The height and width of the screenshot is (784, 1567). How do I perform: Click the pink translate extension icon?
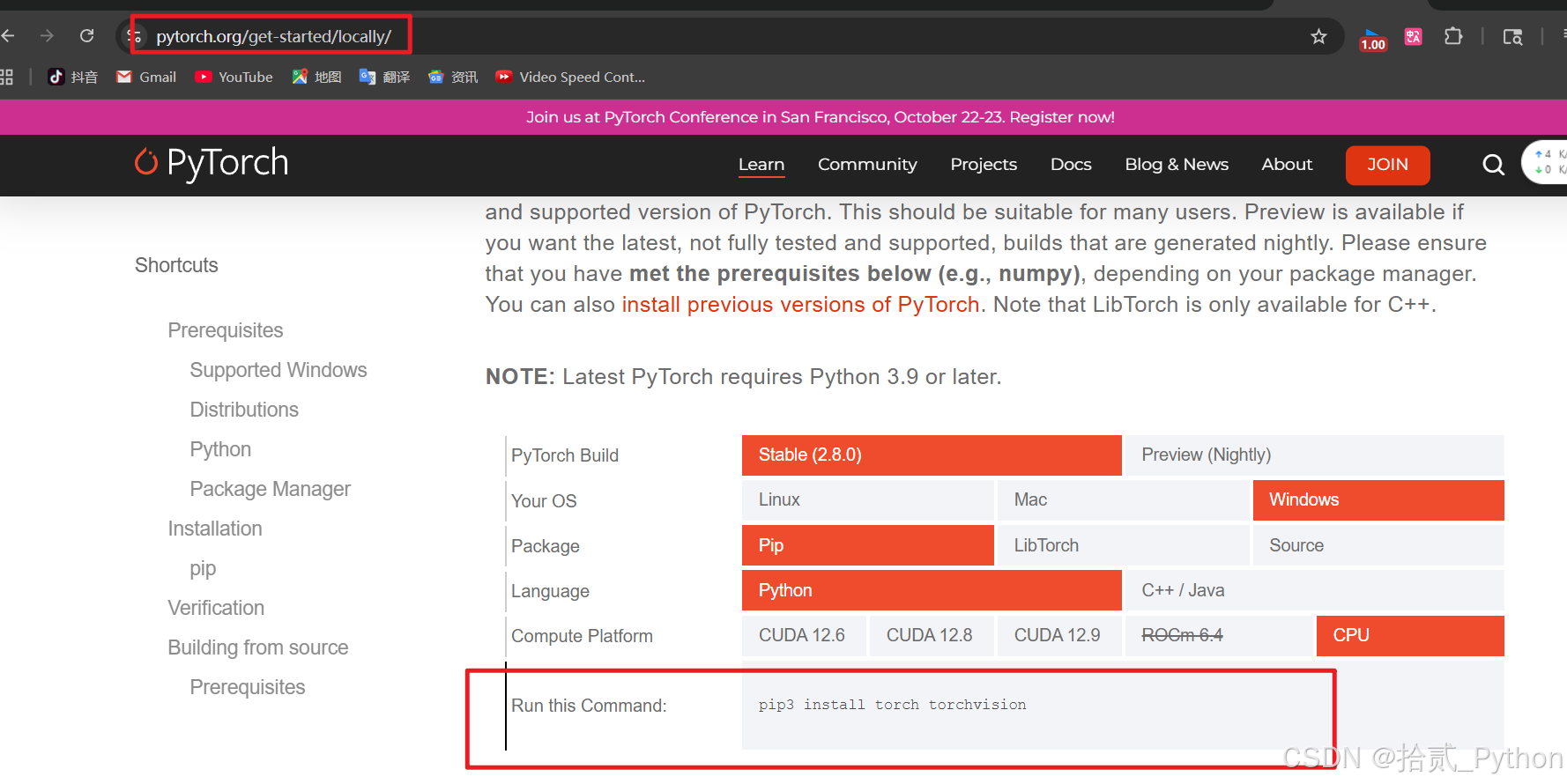[1414, 36]
